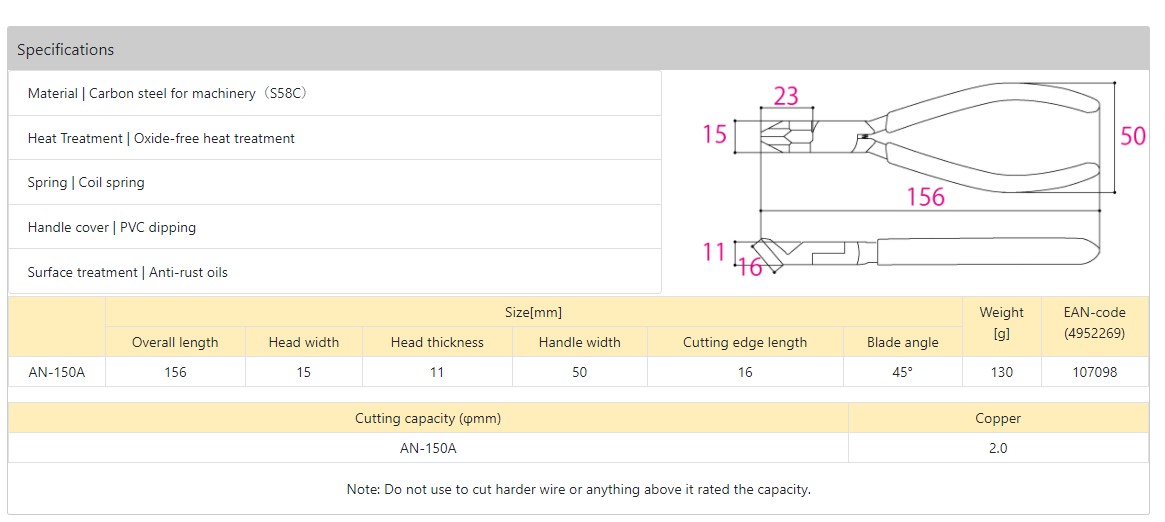
Task: Select the Cutting edge length column header
Action: pos(745,342)
